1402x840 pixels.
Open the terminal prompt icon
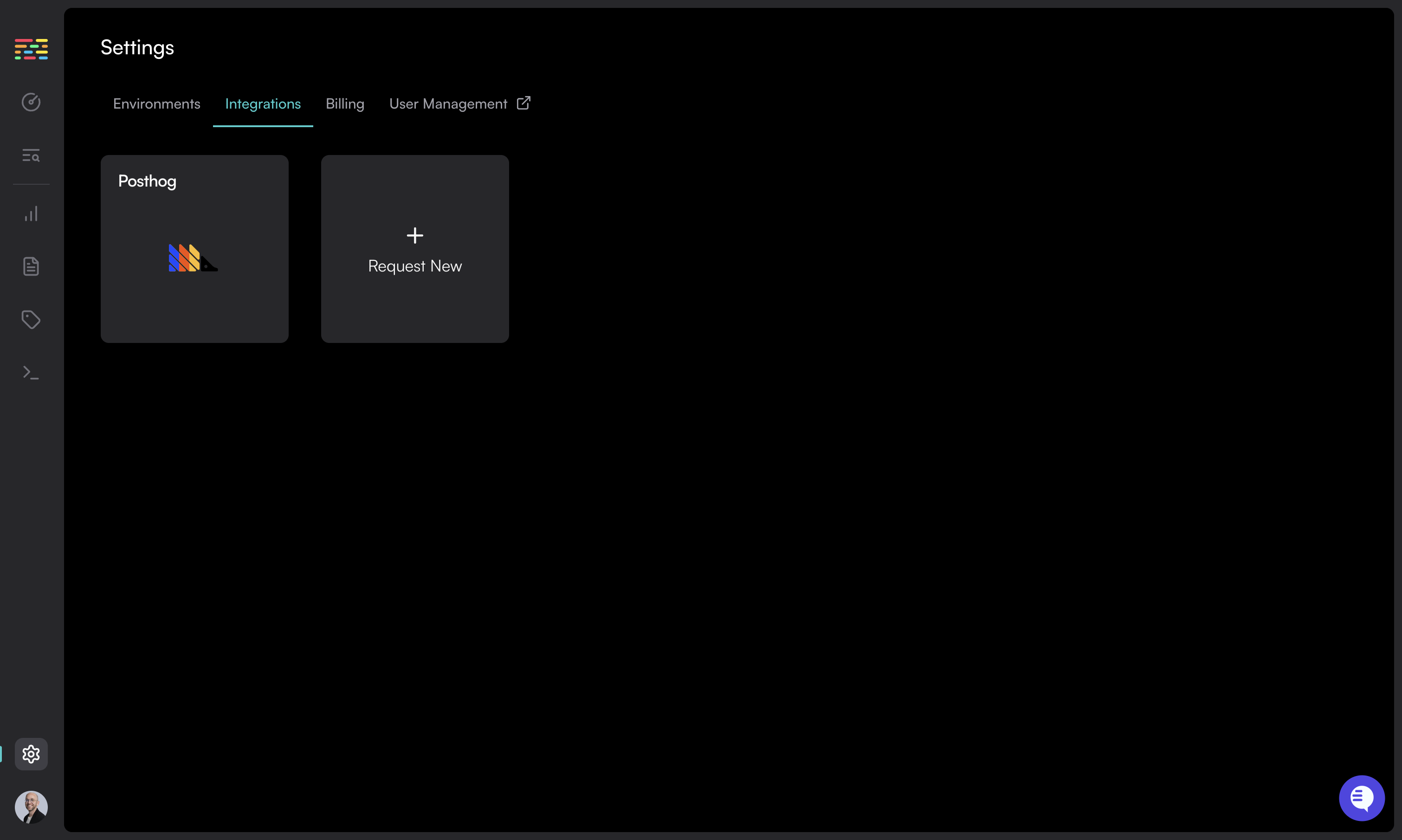(x=31, y=373)
